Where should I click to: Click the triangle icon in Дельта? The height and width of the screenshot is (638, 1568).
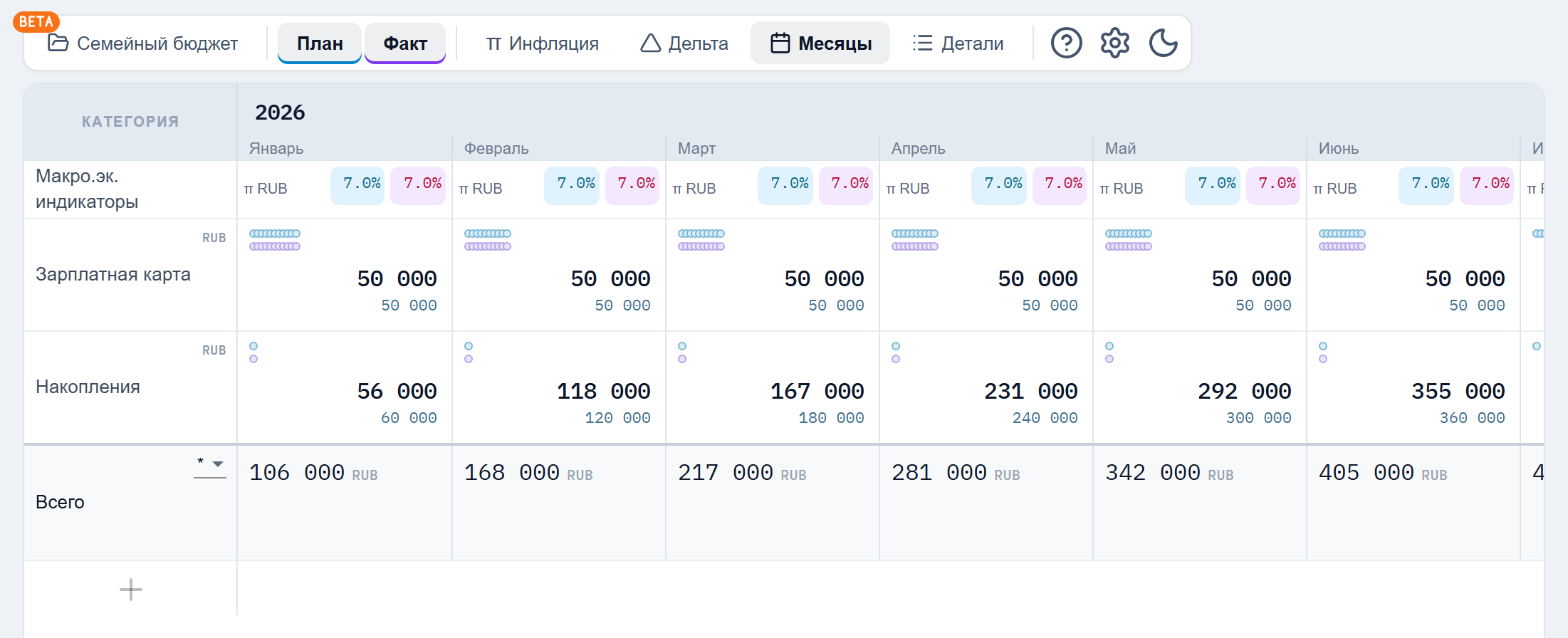tap(650, 43)
